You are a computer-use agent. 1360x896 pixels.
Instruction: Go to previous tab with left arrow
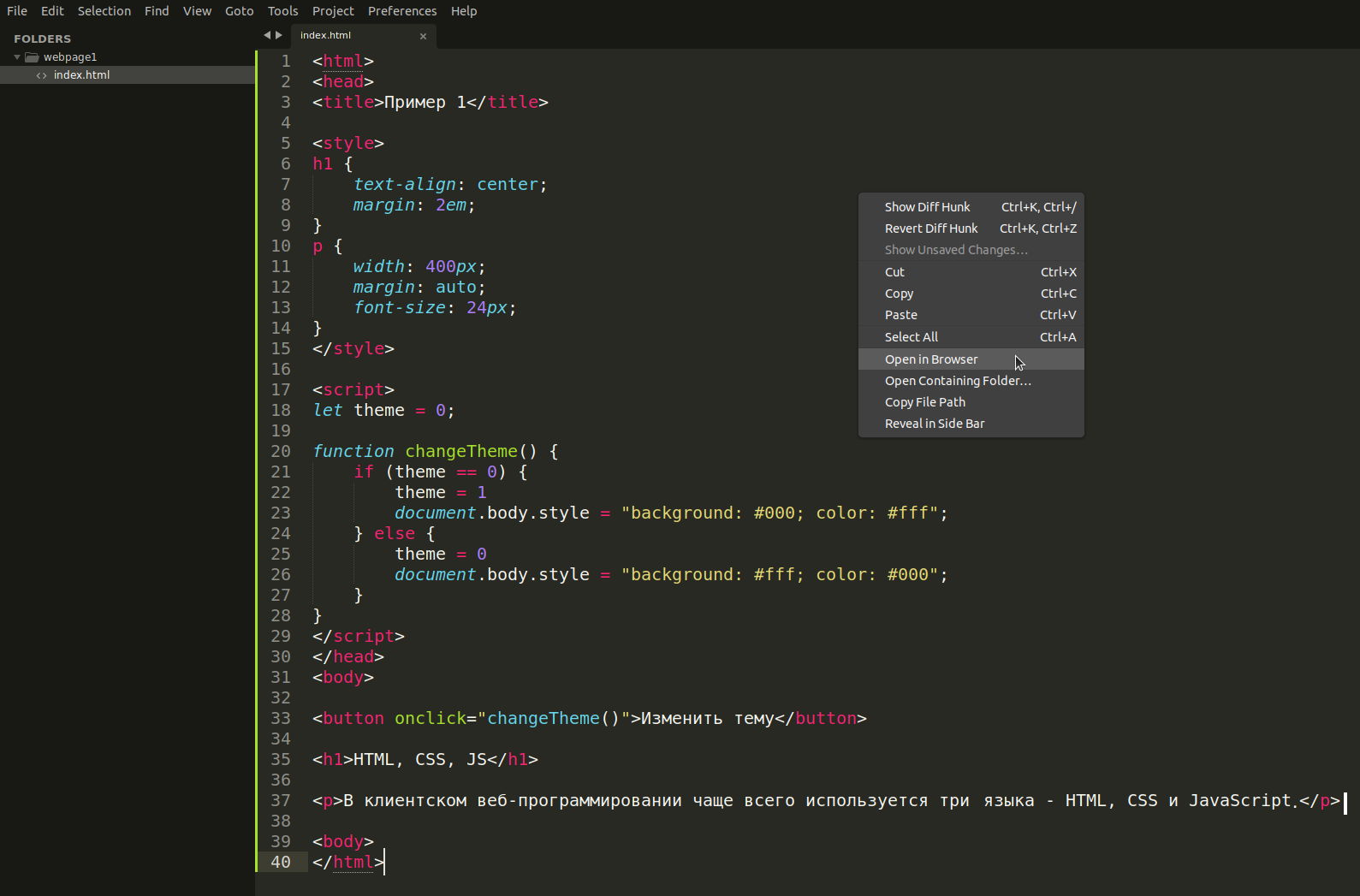(x=267, y=35)
